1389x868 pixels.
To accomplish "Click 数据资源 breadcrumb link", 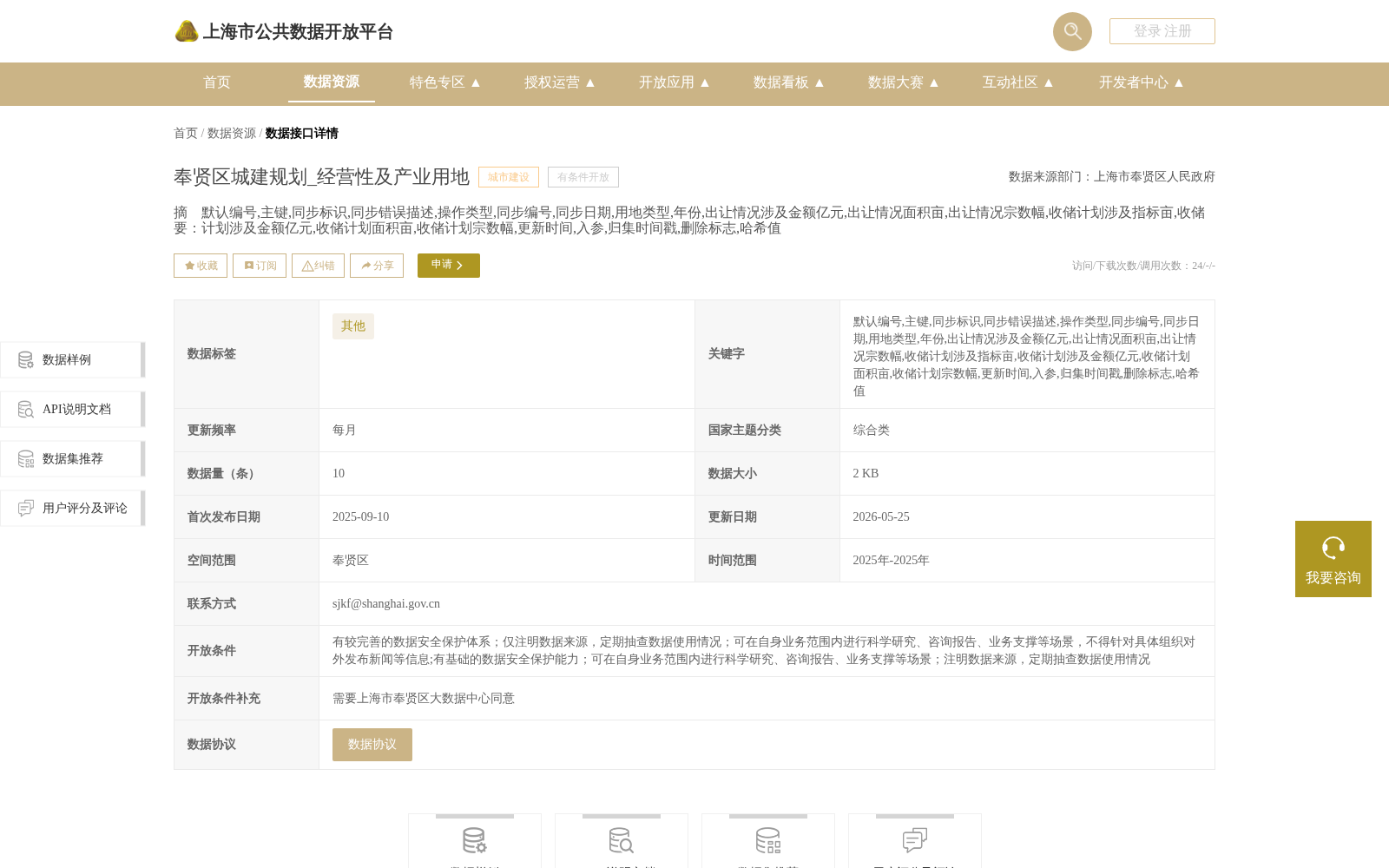I will pos(232,134).
